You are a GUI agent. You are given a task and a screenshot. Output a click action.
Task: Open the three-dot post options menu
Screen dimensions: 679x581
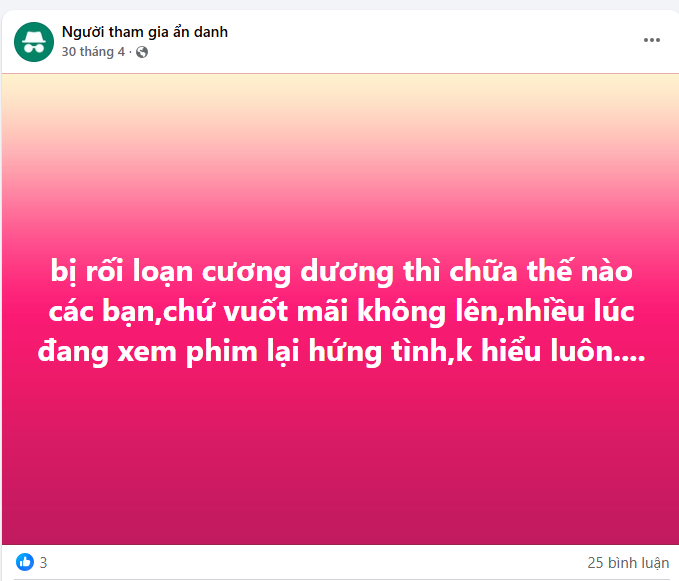pyautogui.click(x=651, y=40)
